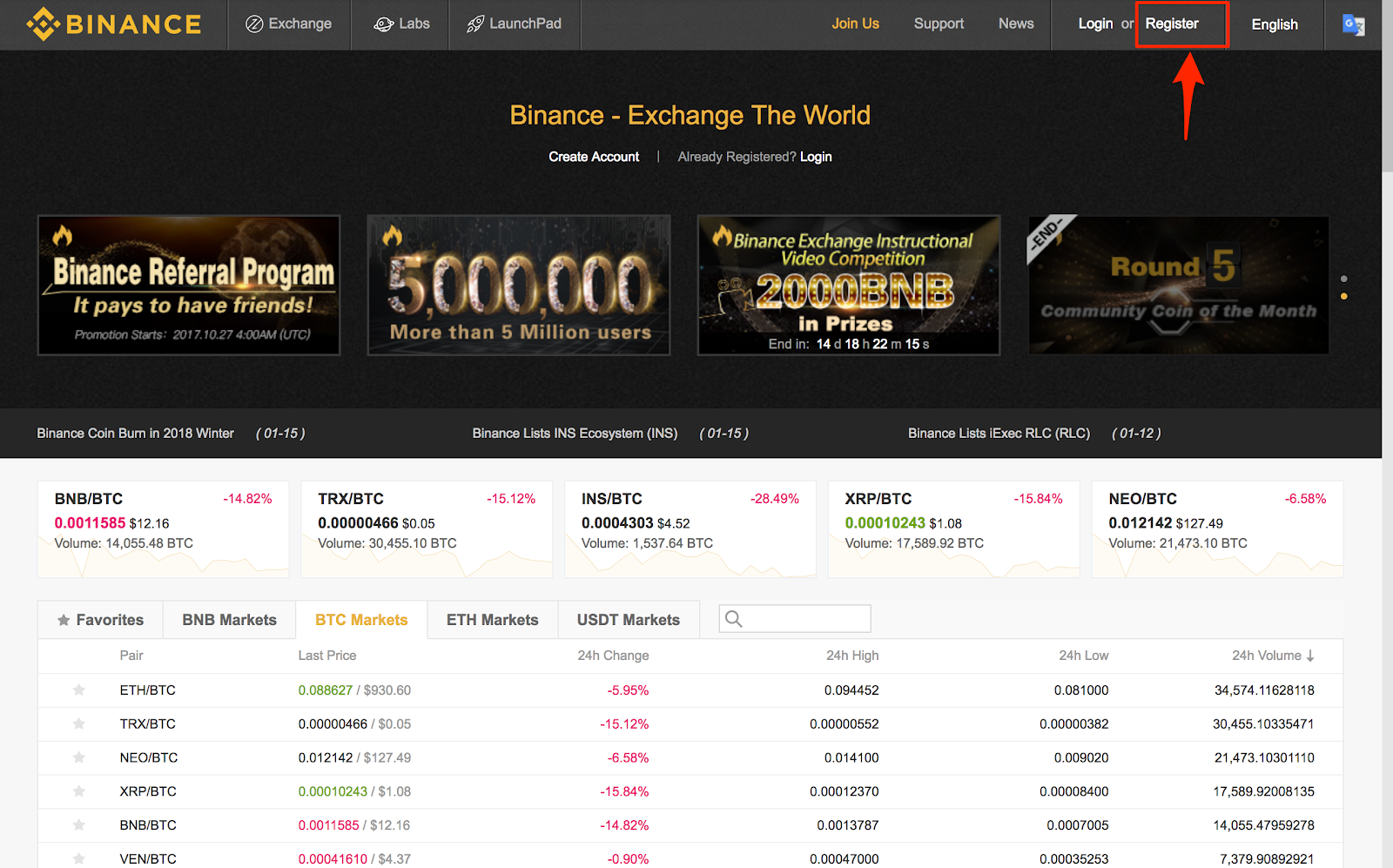Click the Binance logo
Viewport: 1393px width, 868px height.
coord(114,24)
